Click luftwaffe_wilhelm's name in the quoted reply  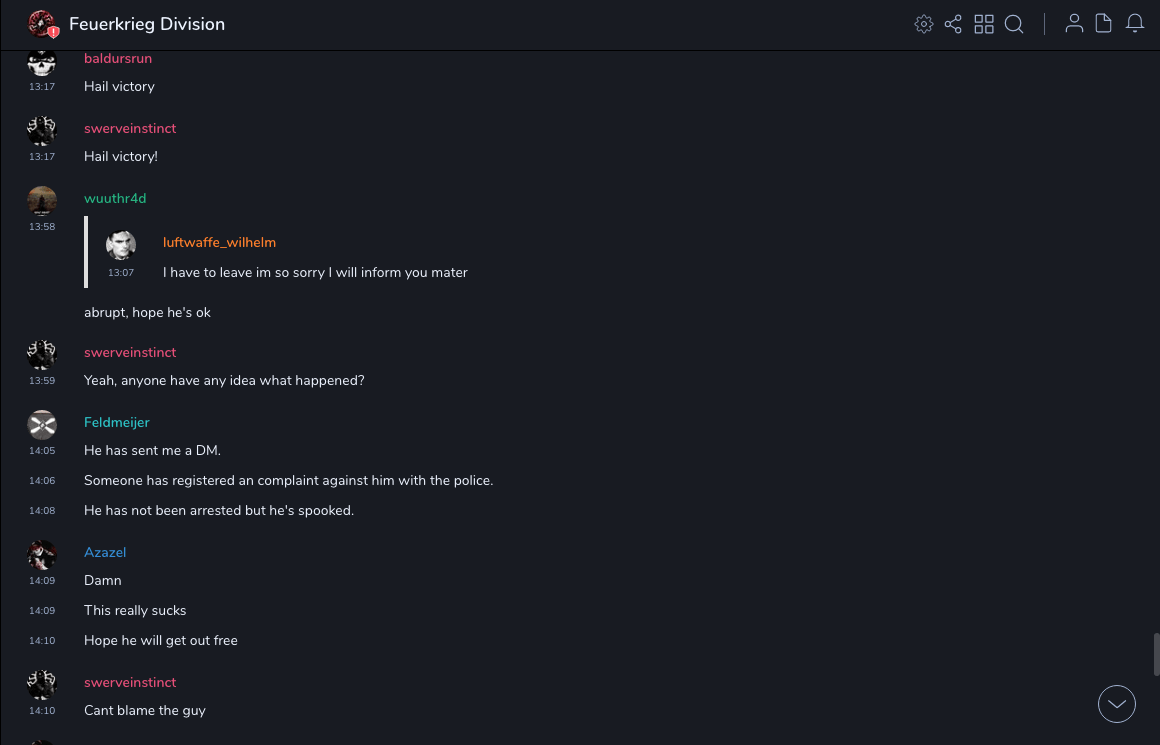[x=219, y=243]
